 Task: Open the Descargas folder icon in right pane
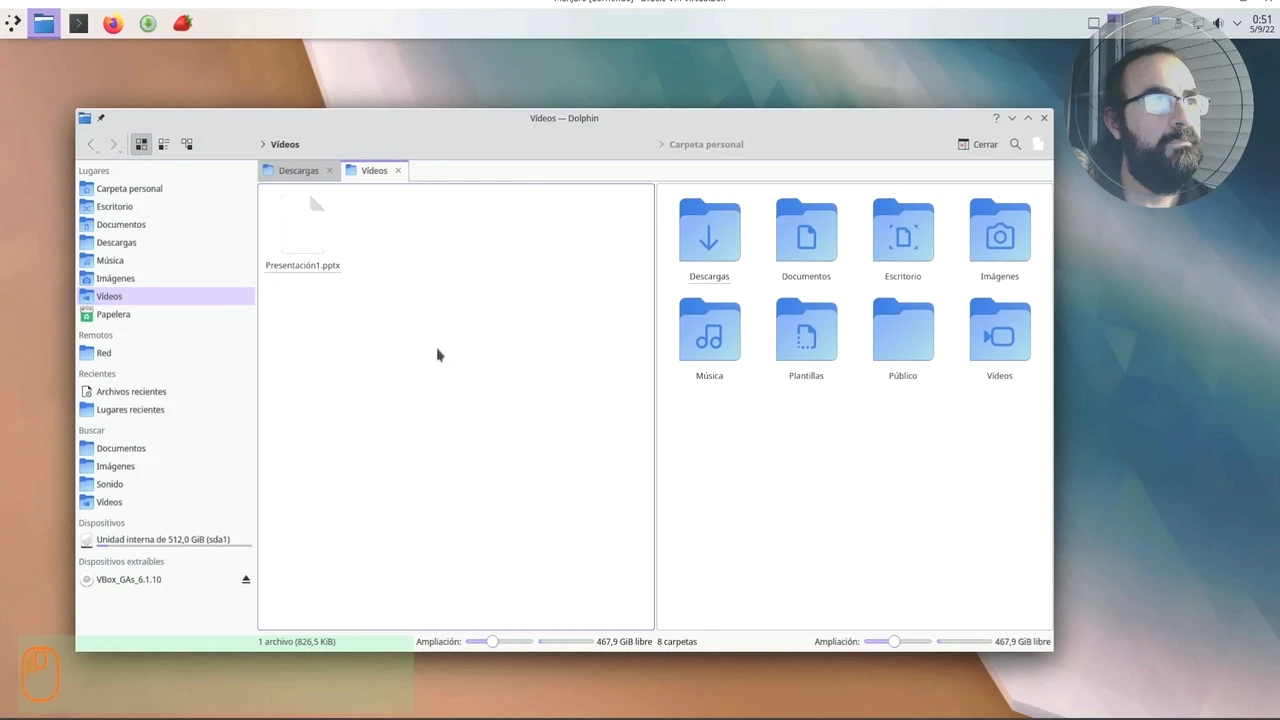coord(709,231)
